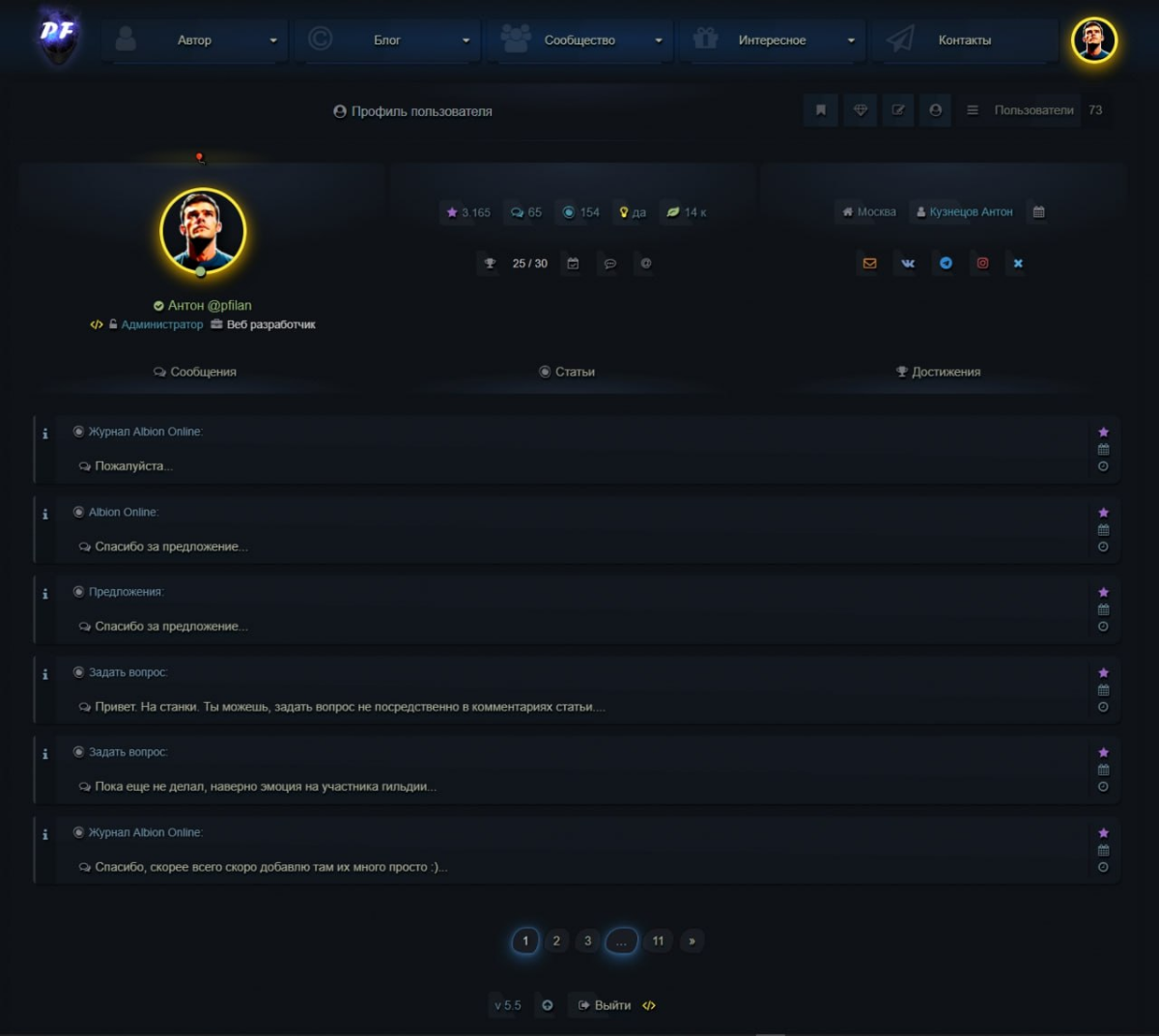Click the trophy 25 / 30 achievements badge
This screenshot has height=1036, width=1159.
516,264
